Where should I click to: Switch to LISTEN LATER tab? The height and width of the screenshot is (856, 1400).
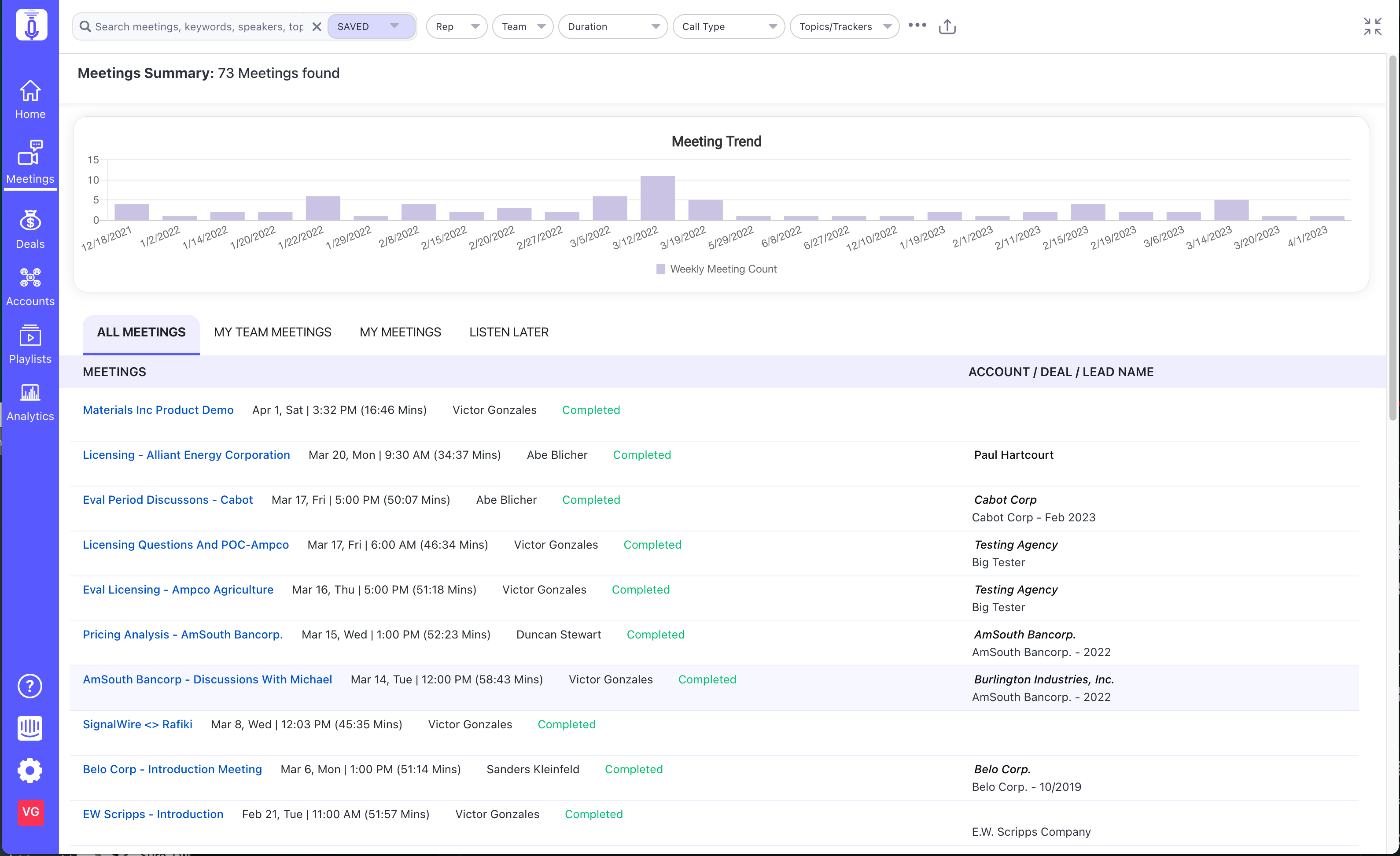[x=508, y=332]
